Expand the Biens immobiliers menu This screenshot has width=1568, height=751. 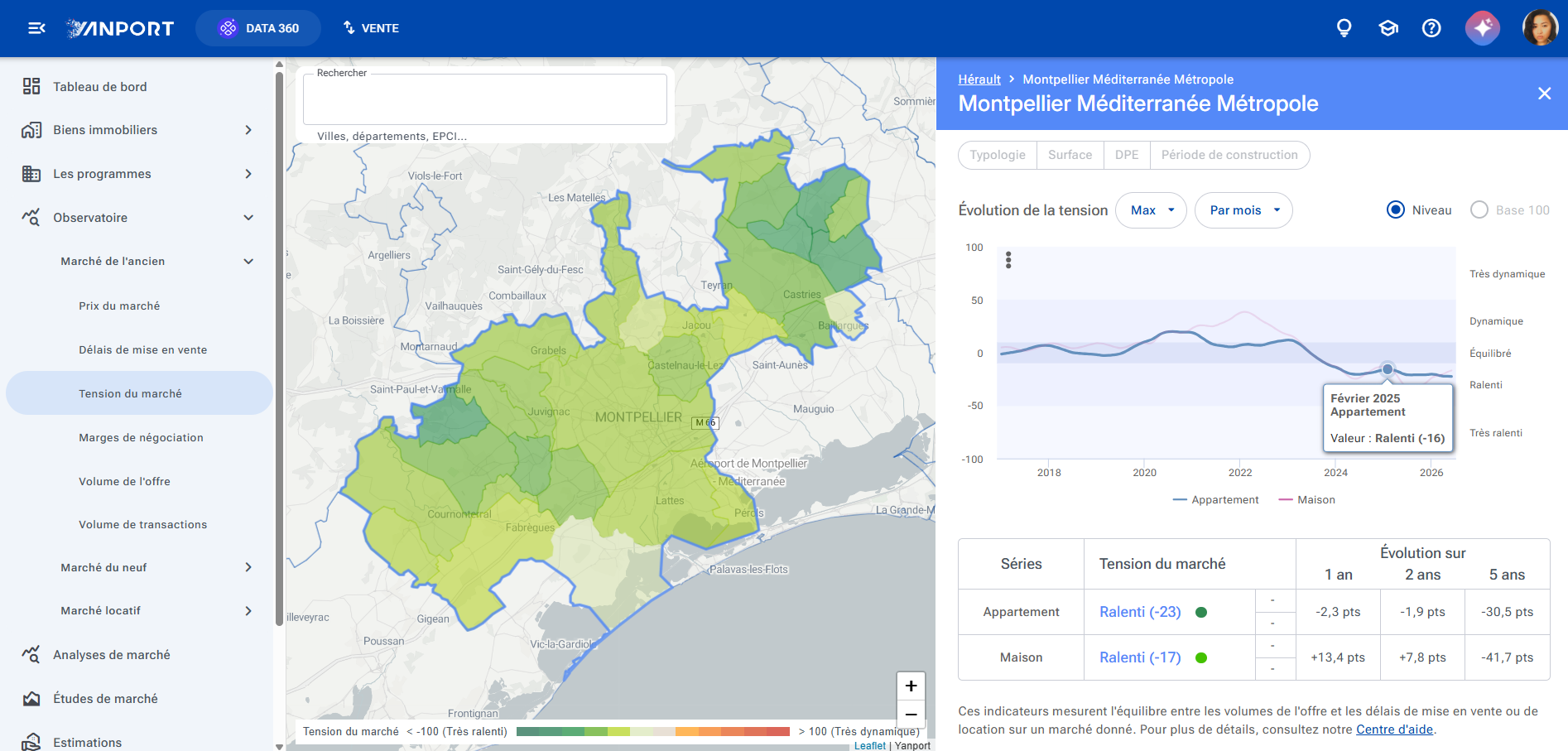pyautogui.click(x=137, y=130)
